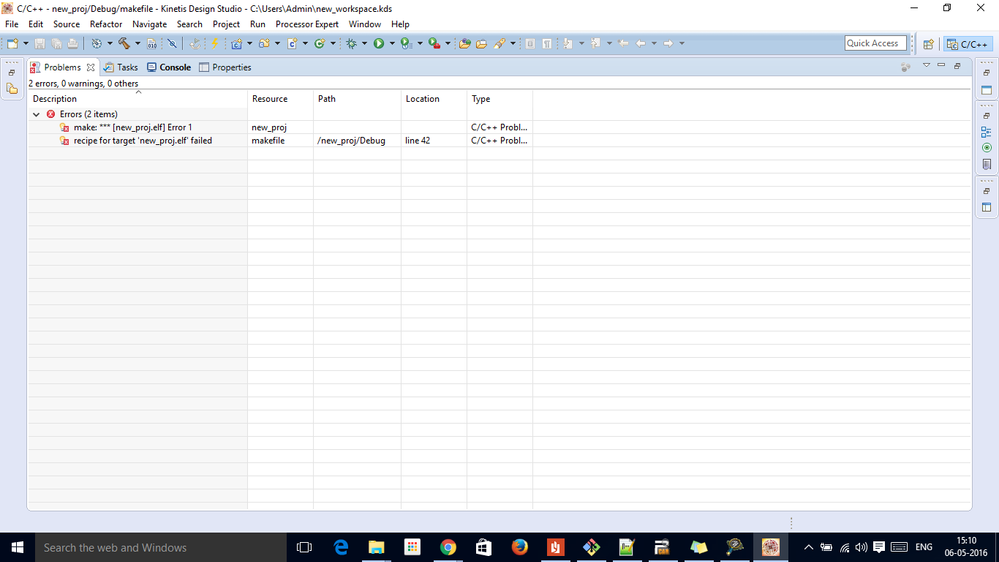Open the Window menu

(364, 24)
